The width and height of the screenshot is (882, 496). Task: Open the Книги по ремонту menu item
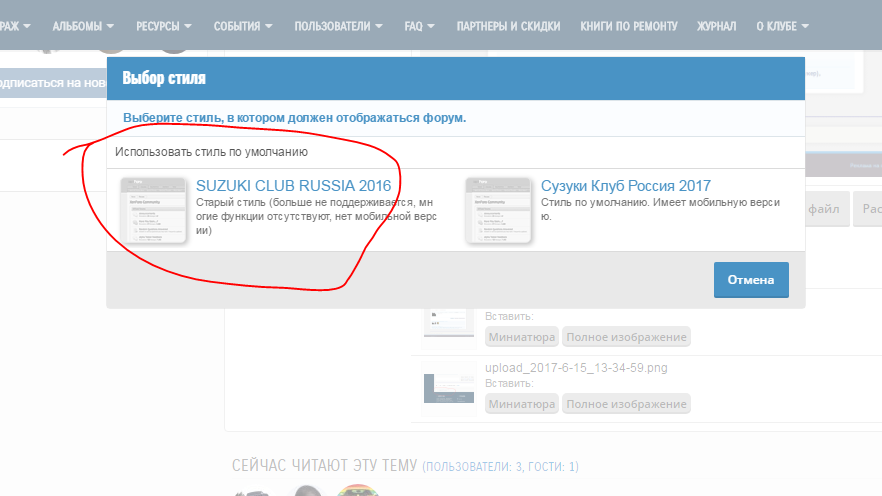click(x=628, y=25)
